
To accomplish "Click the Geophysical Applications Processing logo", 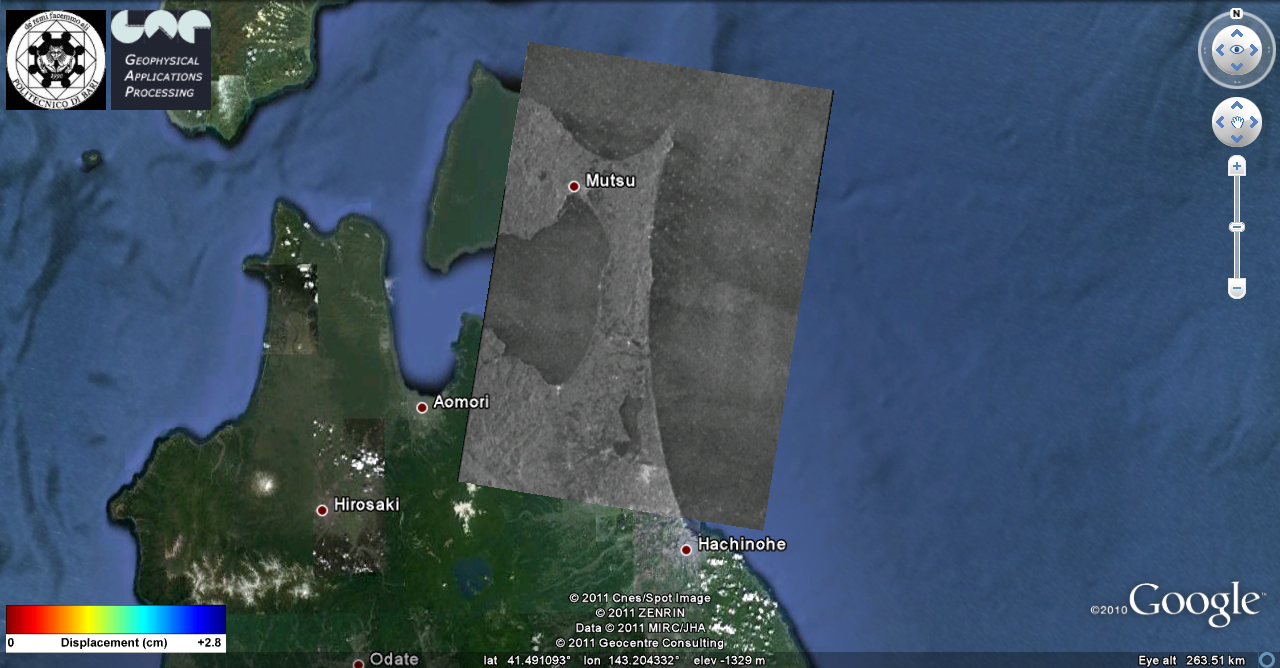I will [x=161, y=60].
